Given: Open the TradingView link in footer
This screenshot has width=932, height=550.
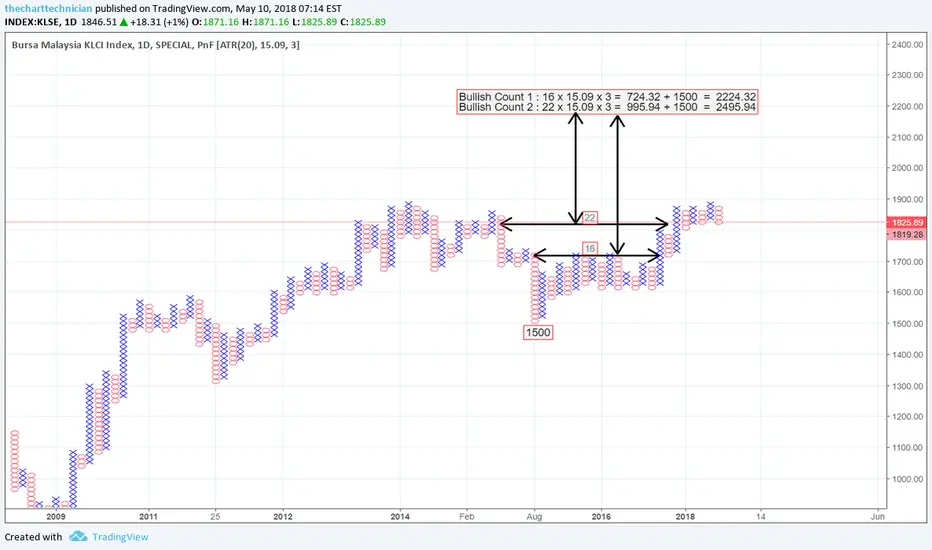Looking at the screenshot, I should point(120,537).
